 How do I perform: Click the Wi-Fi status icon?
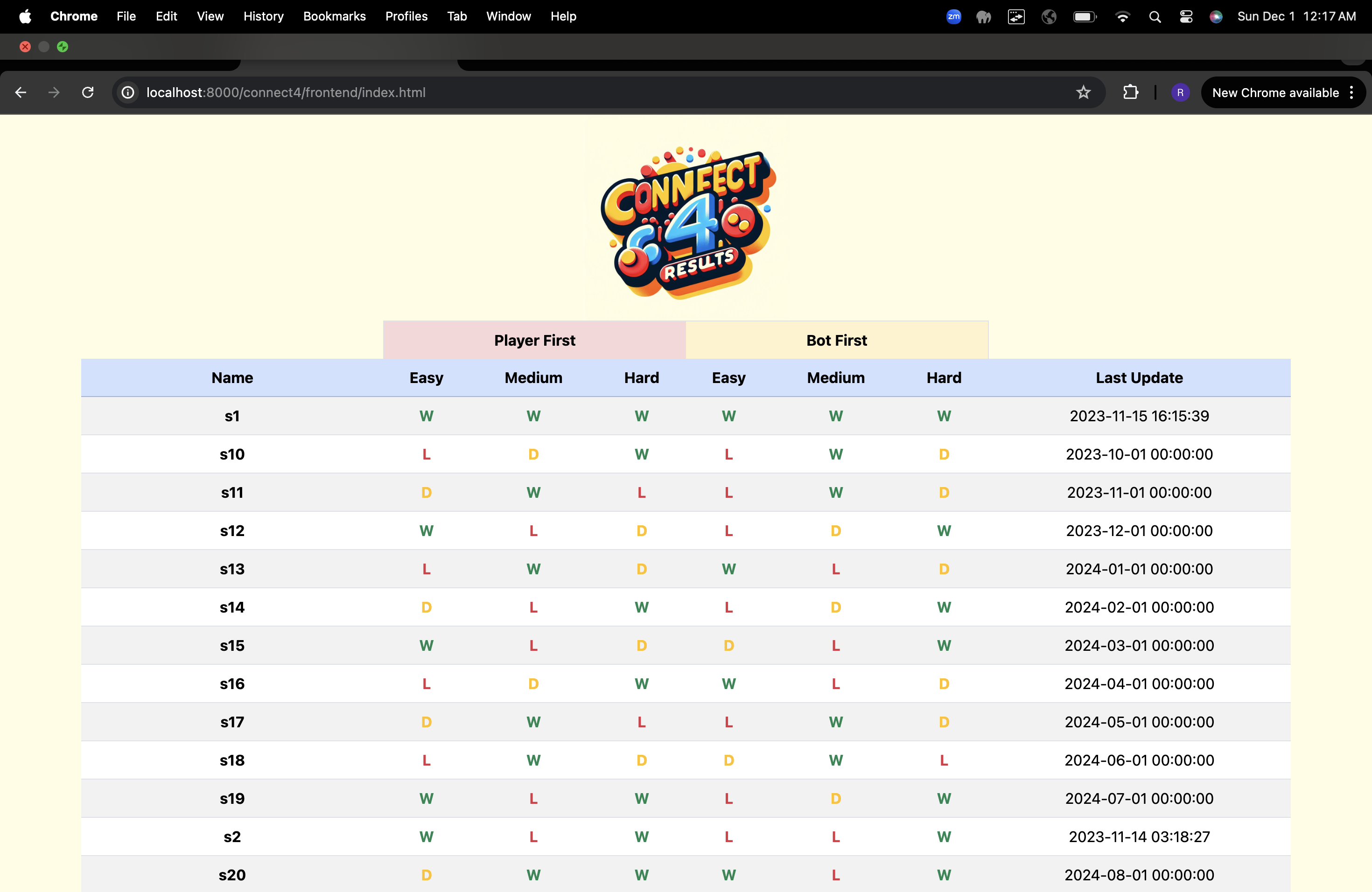click(1122, 17)
